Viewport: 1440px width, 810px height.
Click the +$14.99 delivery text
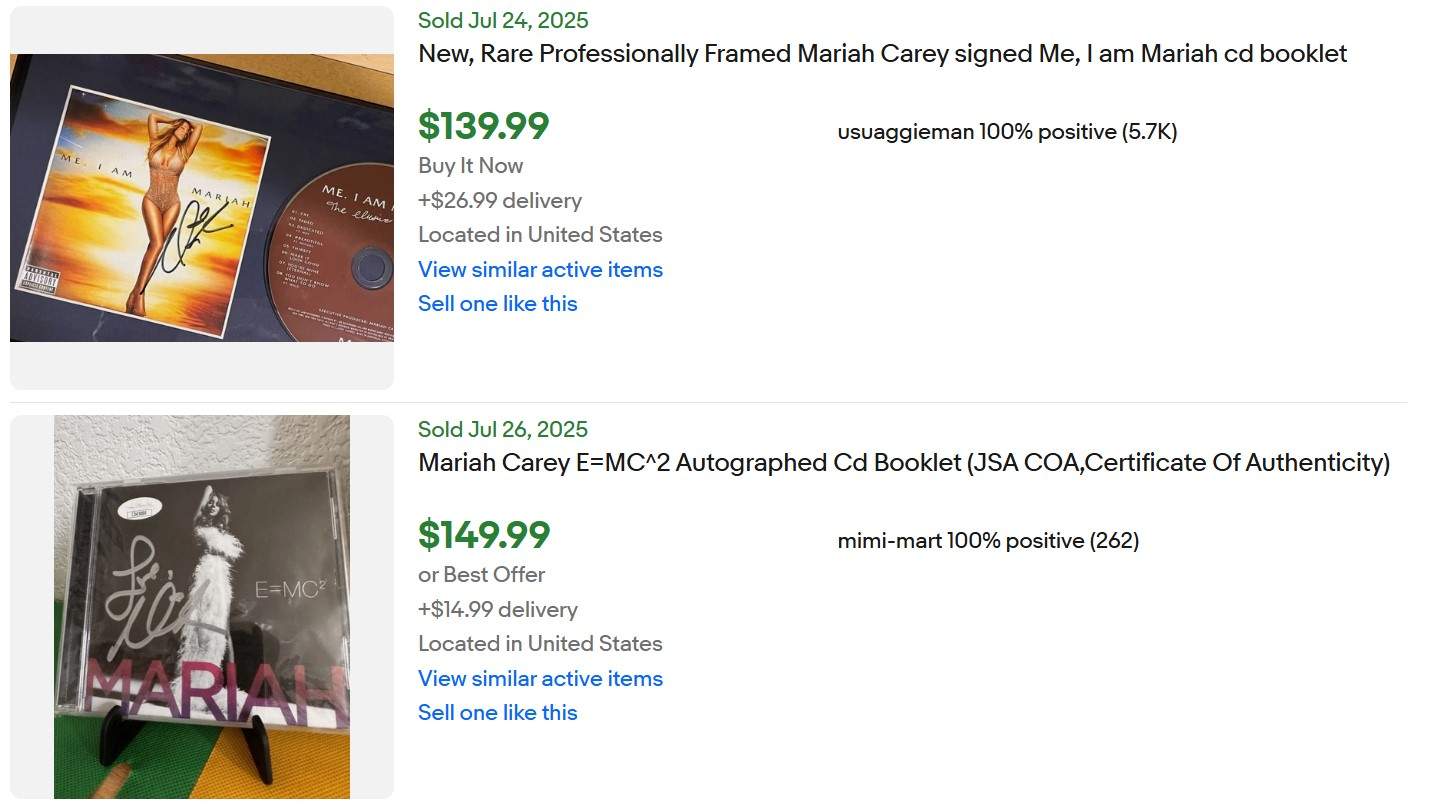pyautogui.click(x=497, y=609)
